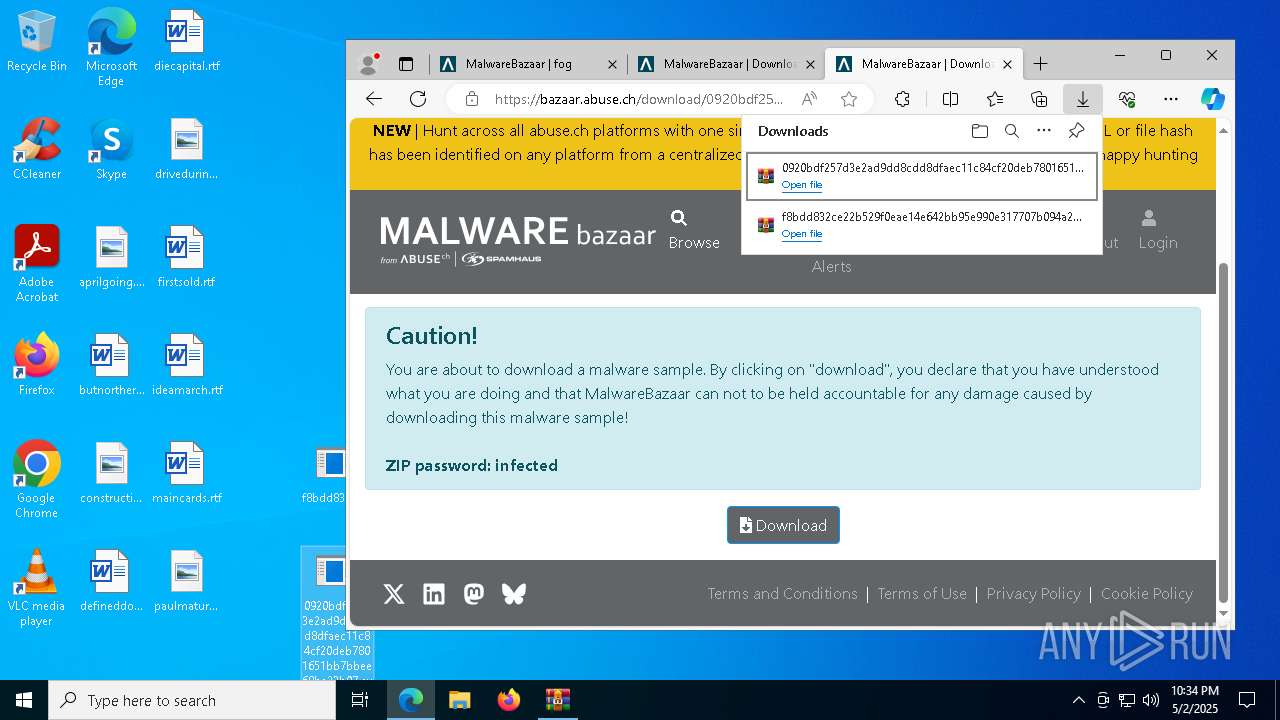The width and height of the screenshot is (1280, 720).
Task: Close the MalwareBazaar | fog tab
Action: tap(612, 64)
